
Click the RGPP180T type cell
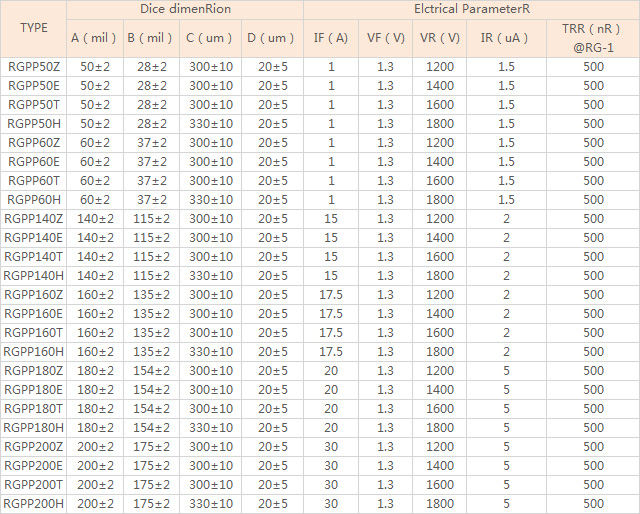(34, 408)
